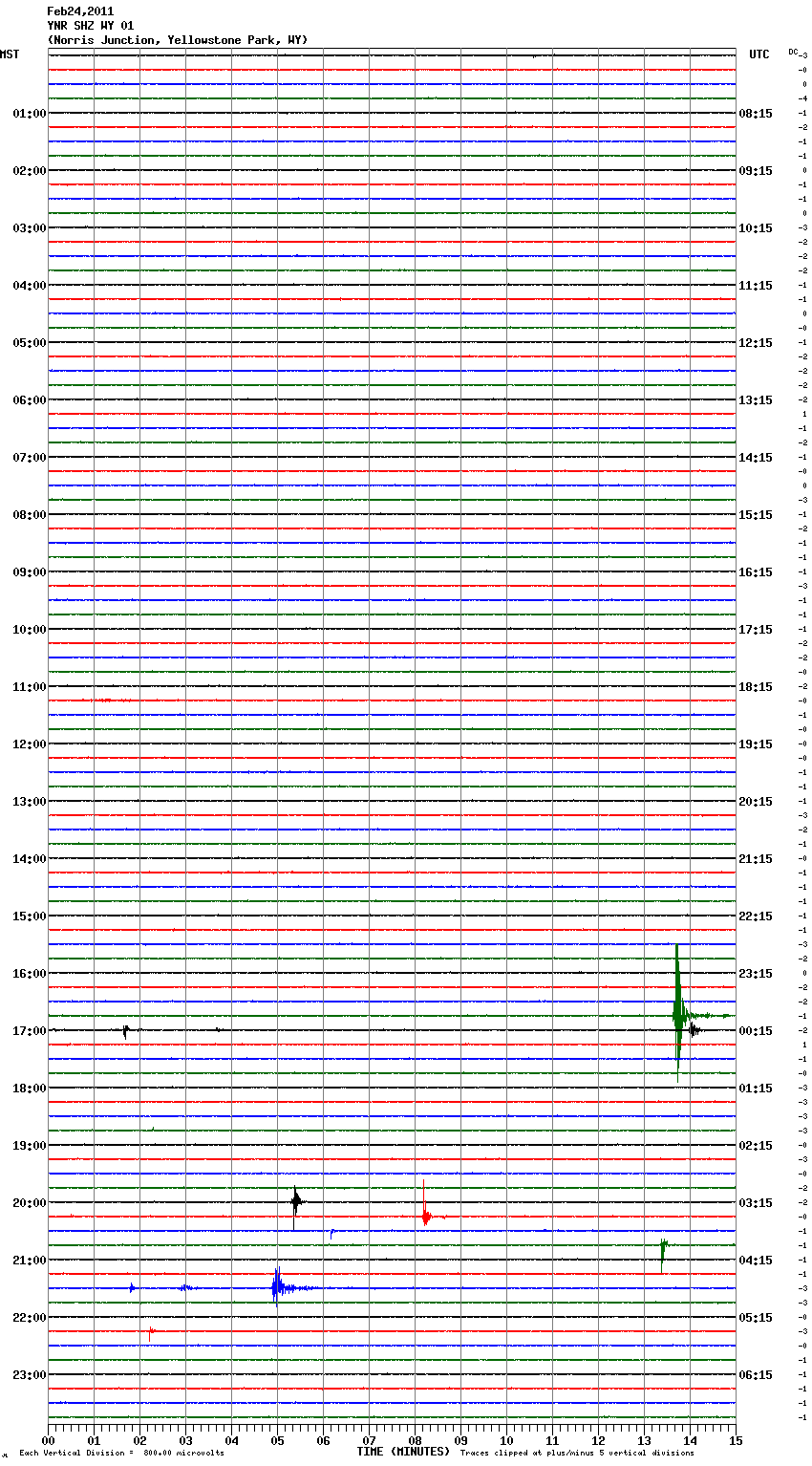Select the 17:00 MST time label
The height and width of the screenshot is (1466, 812).
30,1031
